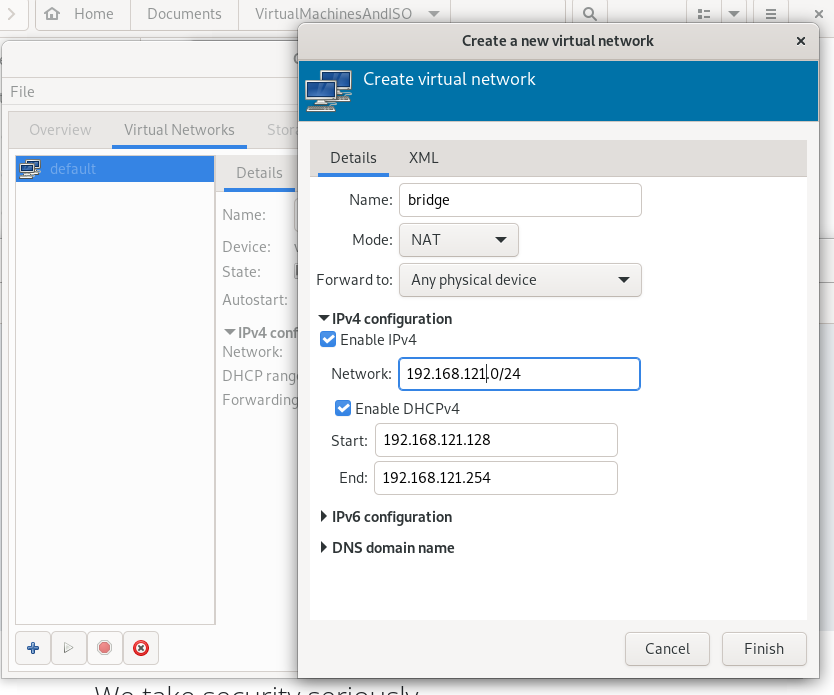Click the add network plus icon
This screenshot has width=834, height=695.
pos(33,648)
